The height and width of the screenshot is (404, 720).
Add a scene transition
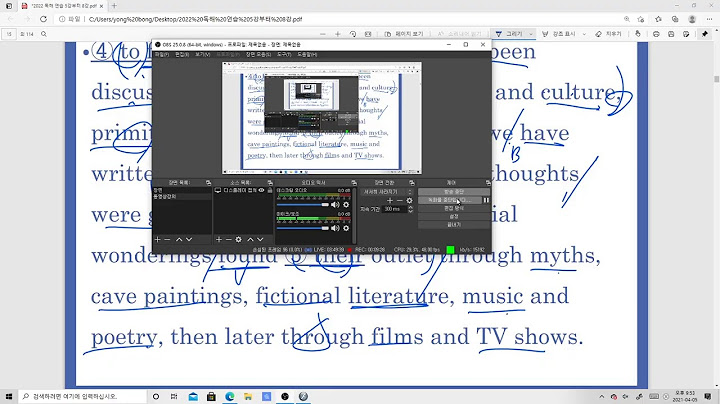tap(390, 201)
